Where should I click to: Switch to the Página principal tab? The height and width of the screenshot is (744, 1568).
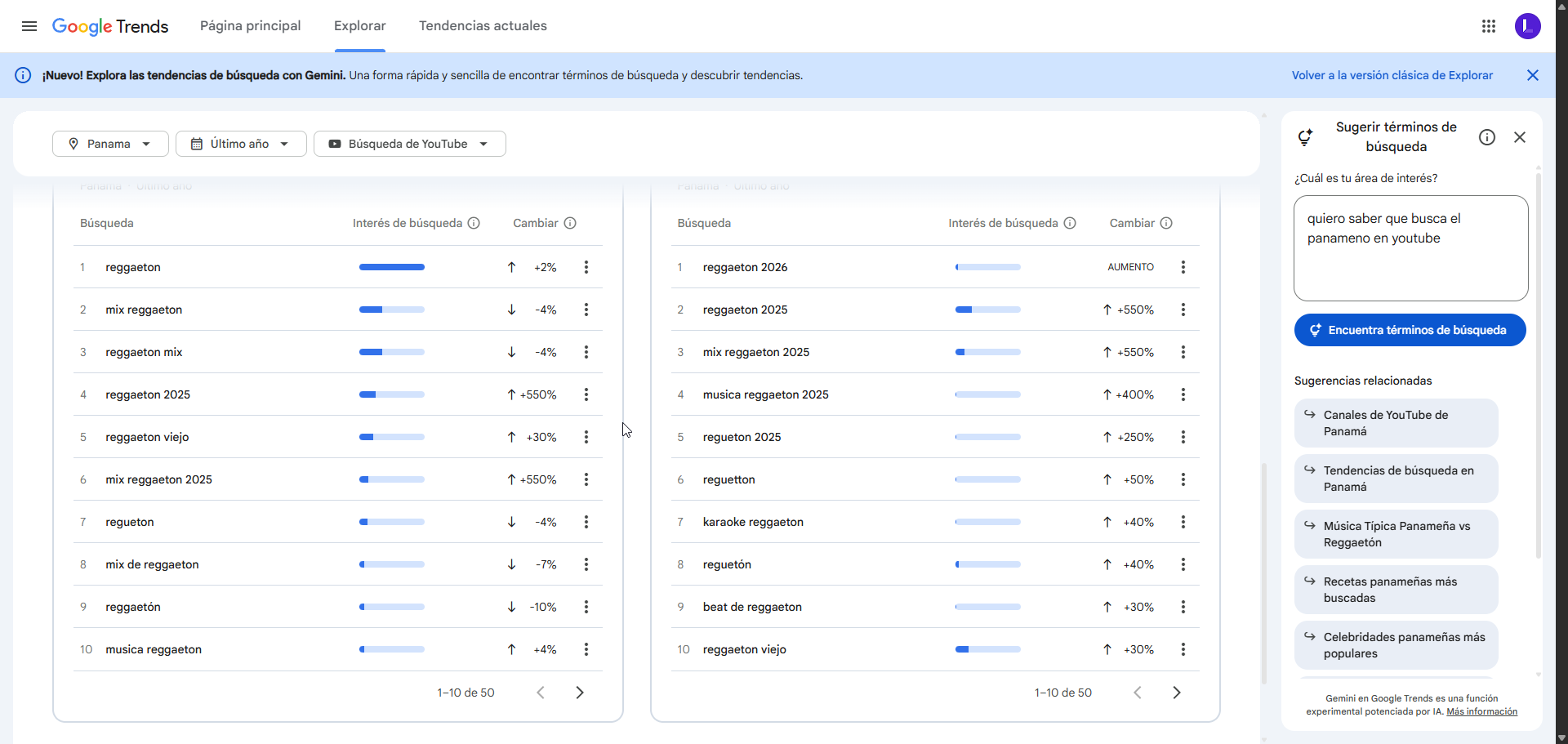coord(251,26)
